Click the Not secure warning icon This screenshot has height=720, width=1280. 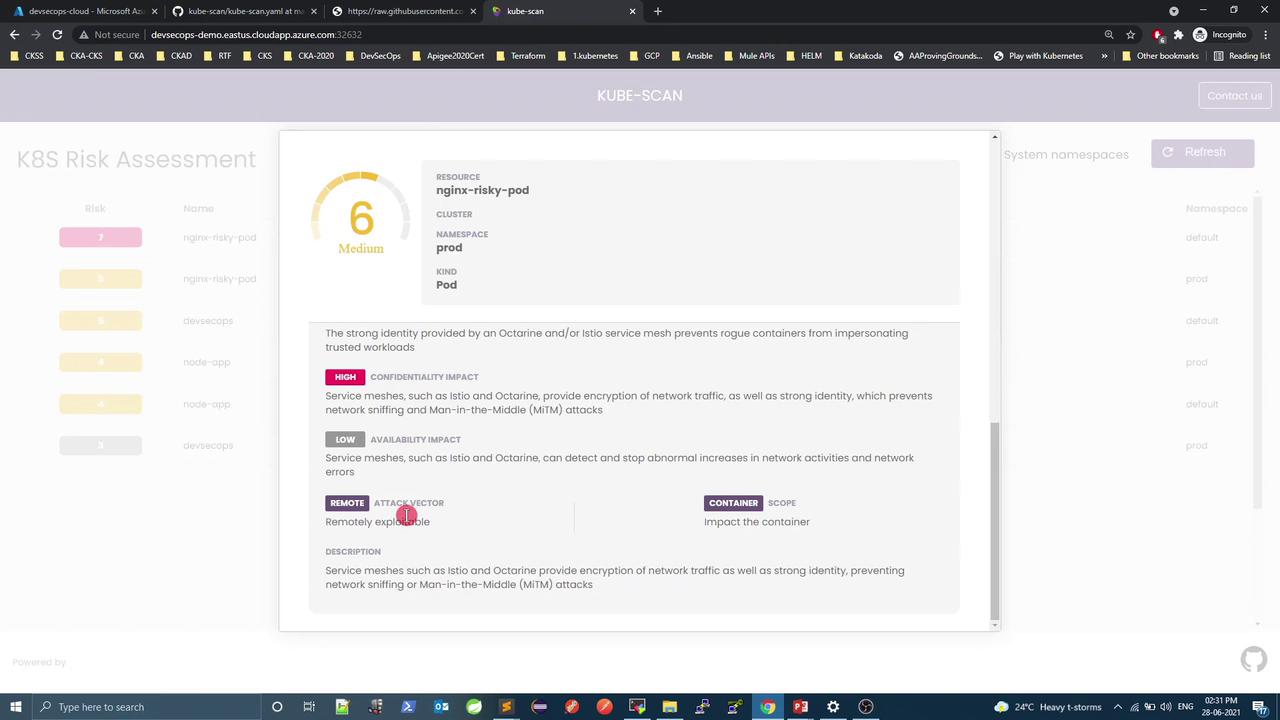(x=84, y=34)
